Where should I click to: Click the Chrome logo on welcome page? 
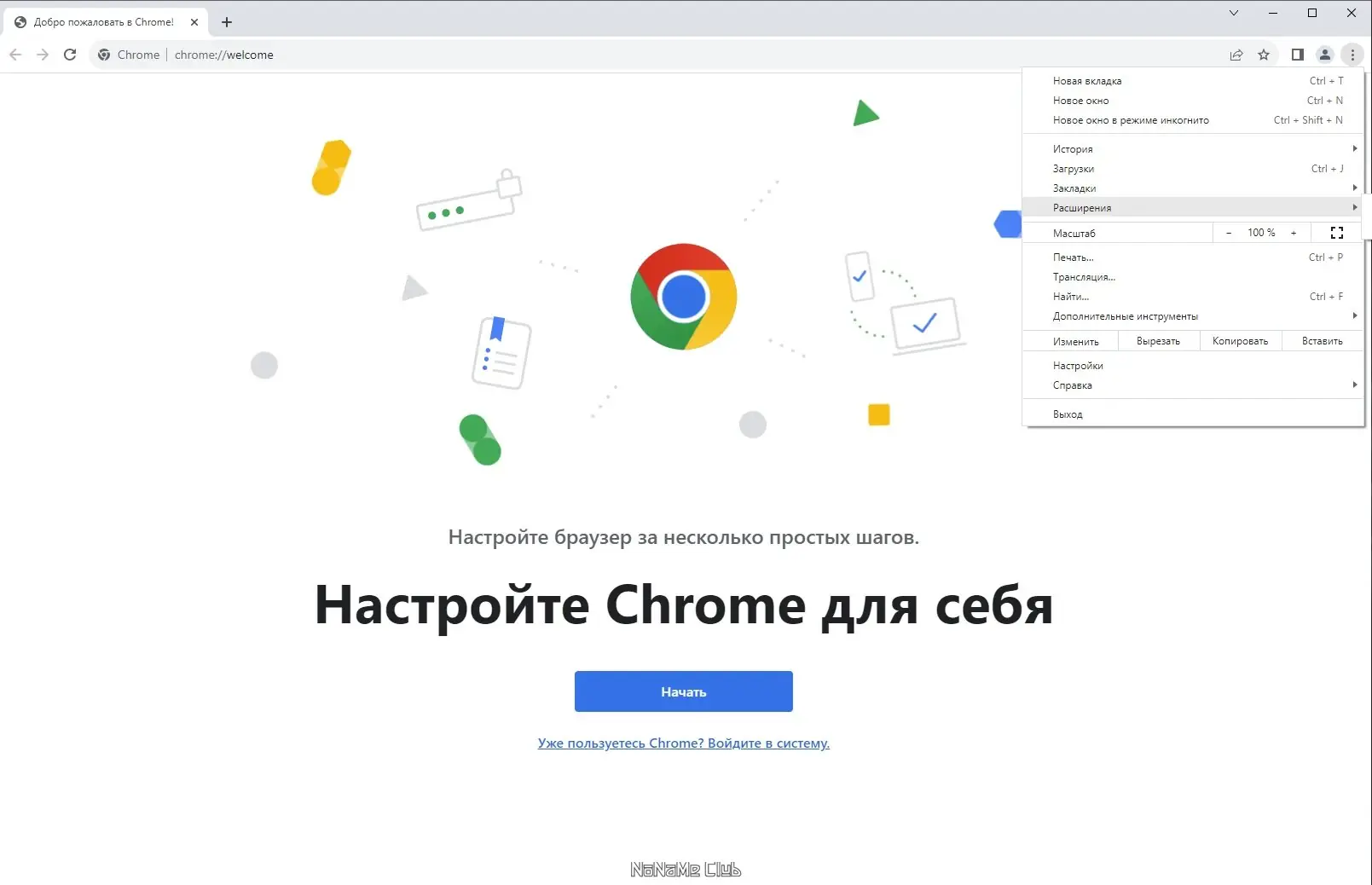point(684,297)
